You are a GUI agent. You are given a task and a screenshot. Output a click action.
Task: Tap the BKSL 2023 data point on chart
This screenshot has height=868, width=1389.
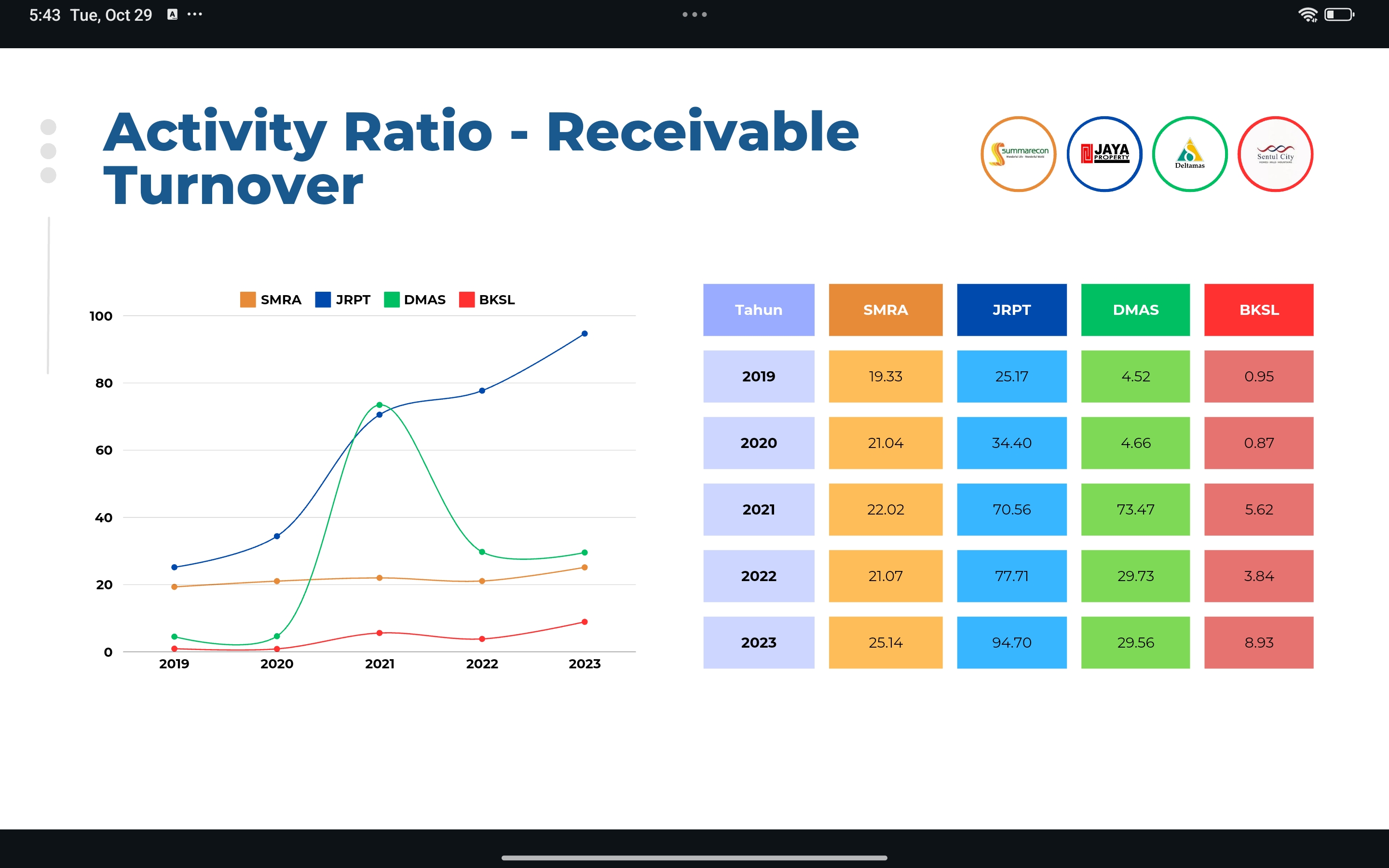coord(585,622)
